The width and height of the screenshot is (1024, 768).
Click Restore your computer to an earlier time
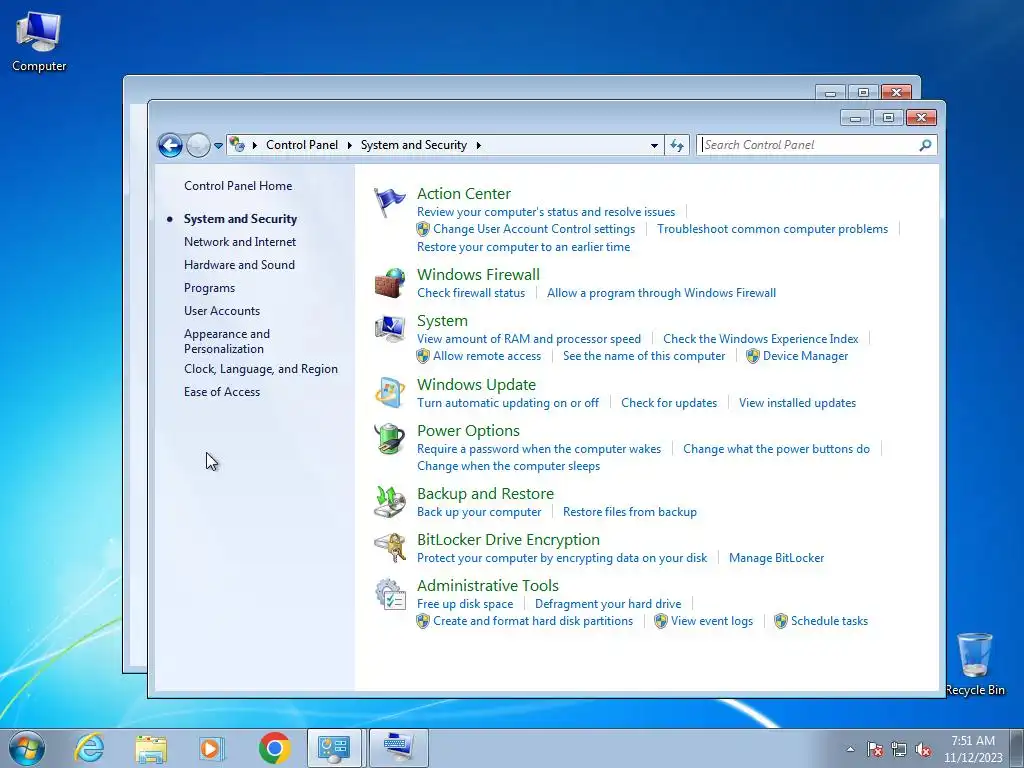point(523,247)
